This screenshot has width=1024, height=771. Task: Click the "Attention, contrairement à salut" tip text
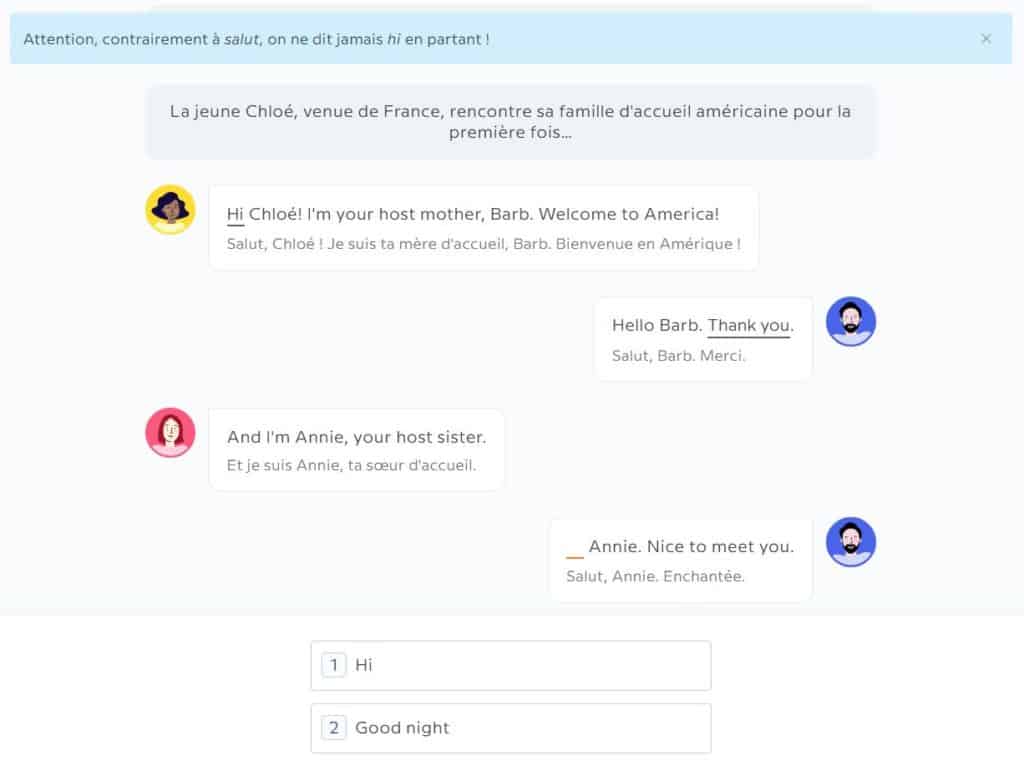pyautogui.click(x=256, y=39)
